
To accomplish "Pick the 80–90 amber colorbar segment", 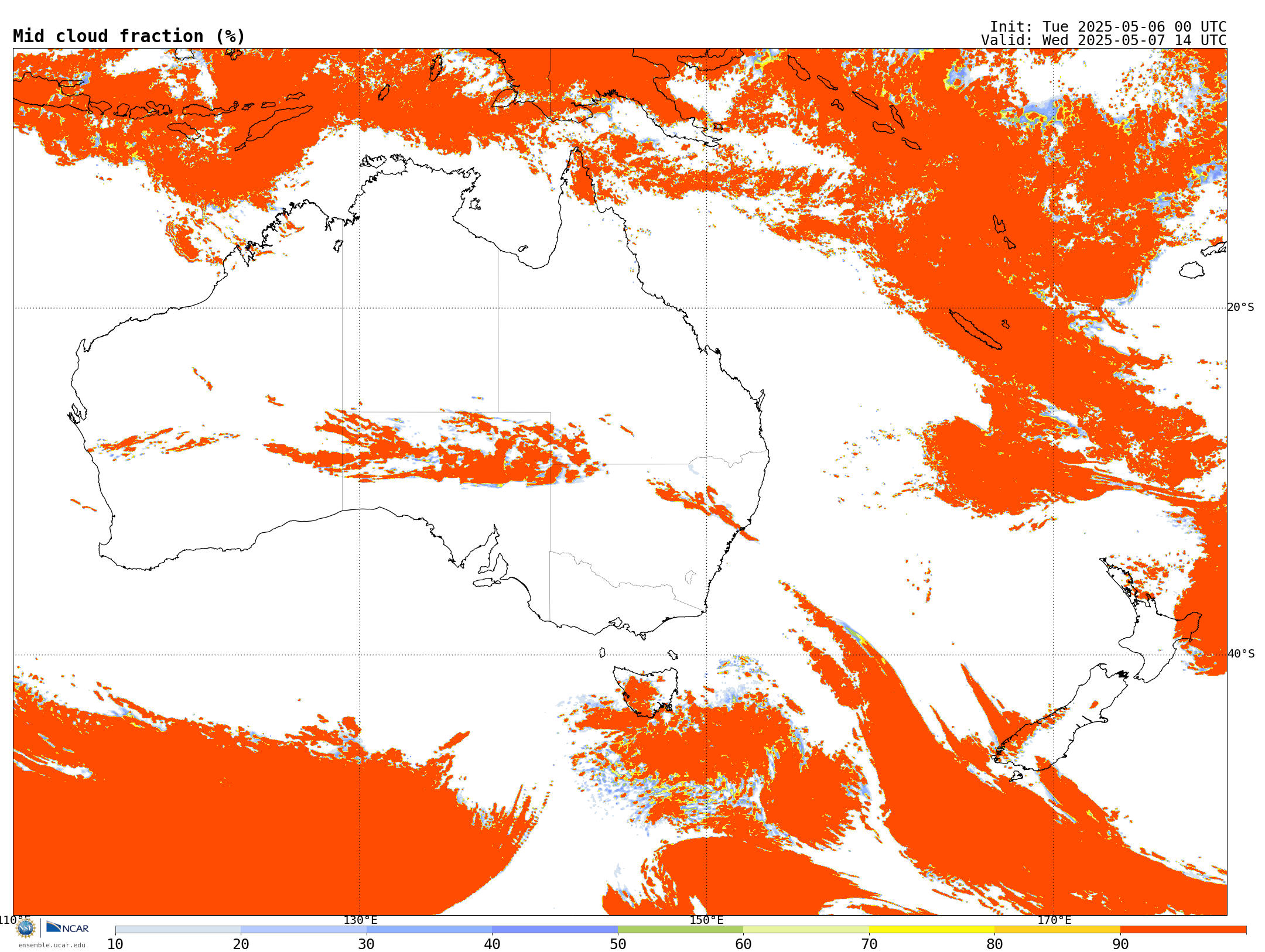I will coord(1057,930).
